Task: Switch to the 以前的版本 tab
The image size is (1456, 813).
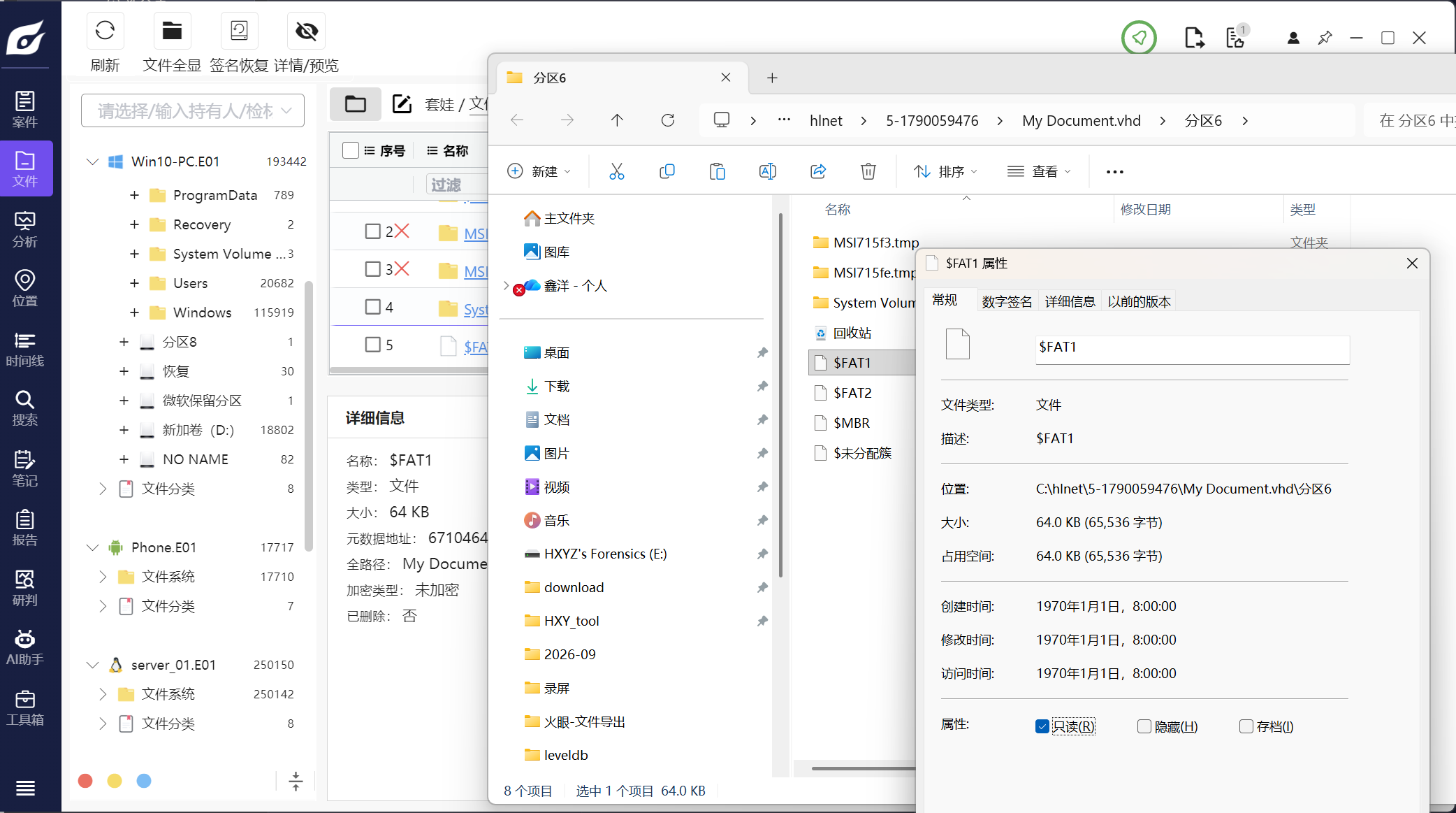Action: 1139,301
